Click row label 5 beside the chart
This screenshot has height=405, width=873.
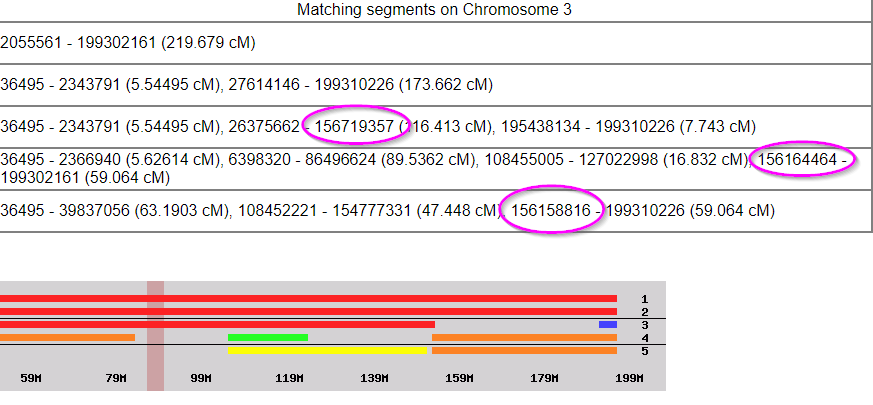pos(645,351)
